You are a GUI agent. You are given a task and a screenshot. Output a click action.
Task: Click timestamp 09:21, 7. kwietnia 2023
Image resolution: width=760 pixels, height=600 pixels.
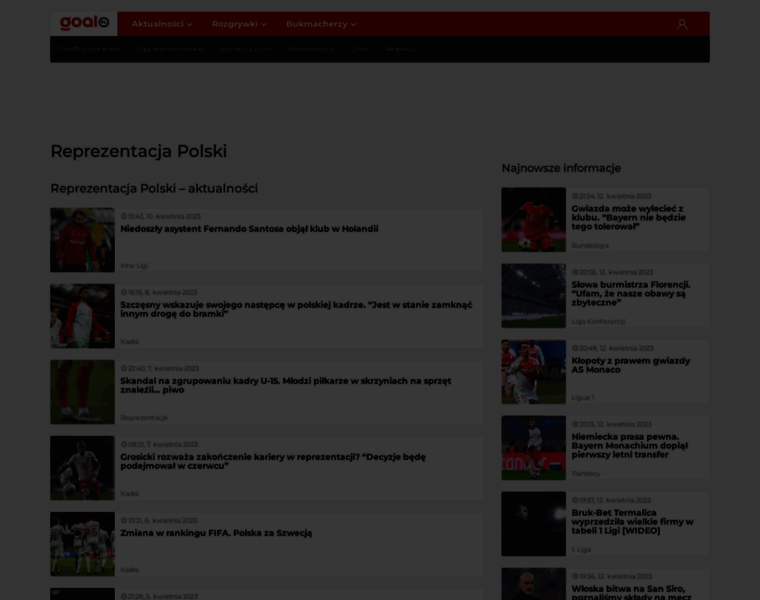coord(159,445)
